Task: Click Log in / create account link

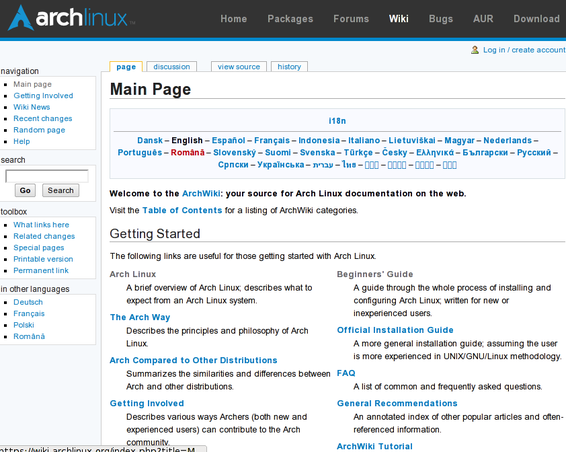Action: [524, 50]
